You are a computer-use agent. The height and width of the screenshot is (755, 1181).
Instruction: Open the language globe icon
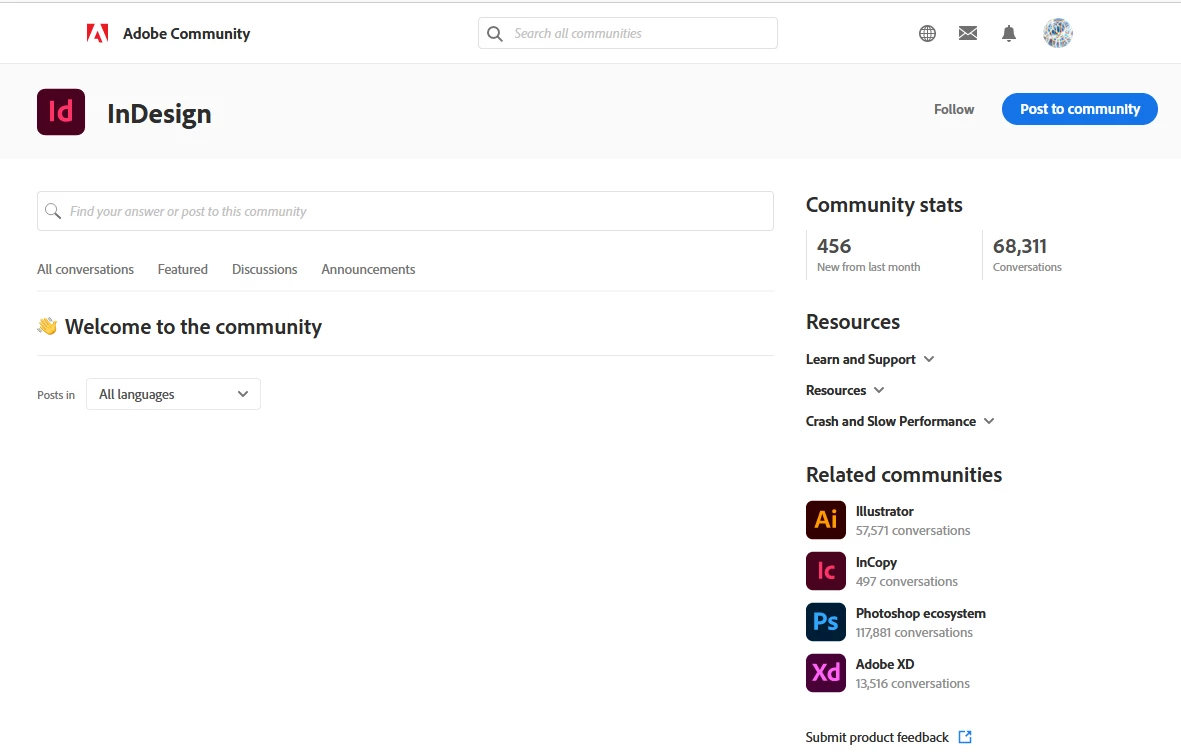coord(927,33)
